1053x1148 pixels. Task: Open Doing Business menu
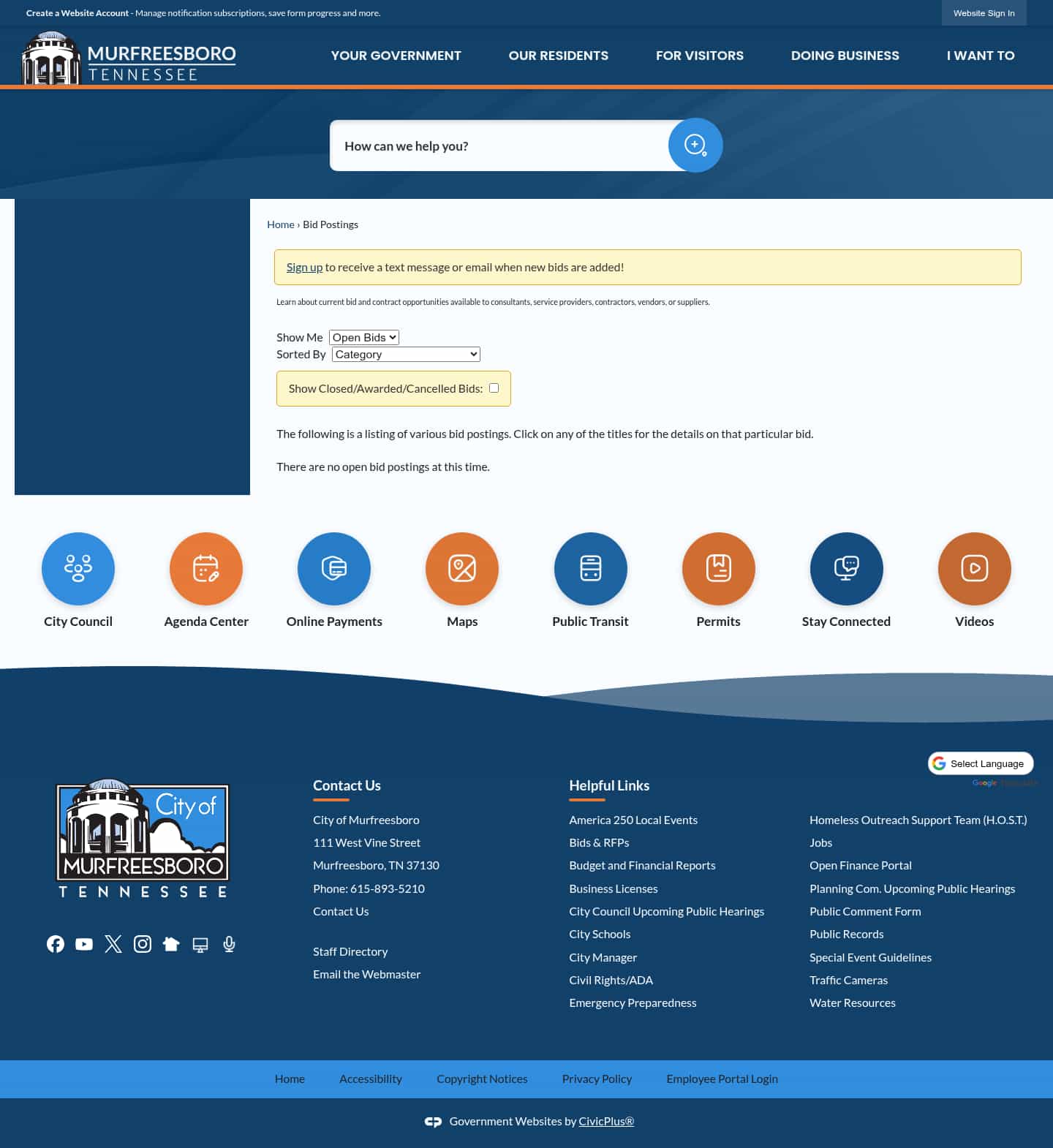[845, 56]
